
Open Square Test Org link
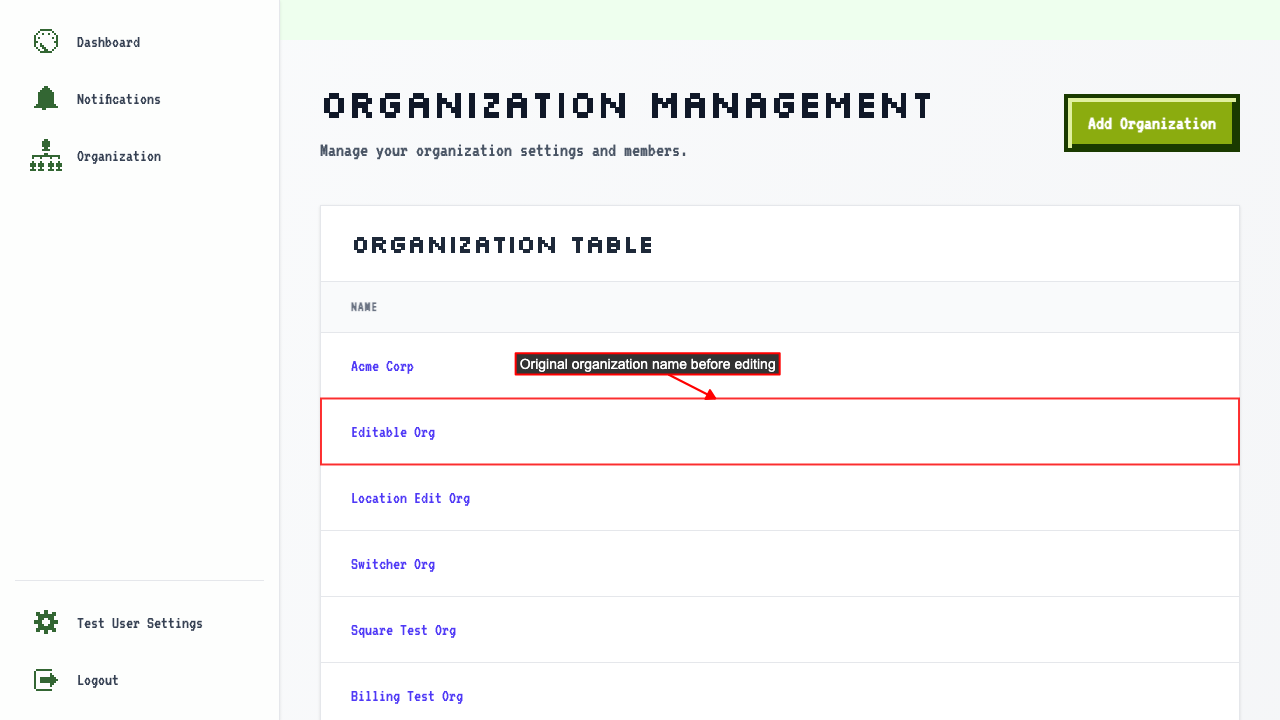coord(403,630)
